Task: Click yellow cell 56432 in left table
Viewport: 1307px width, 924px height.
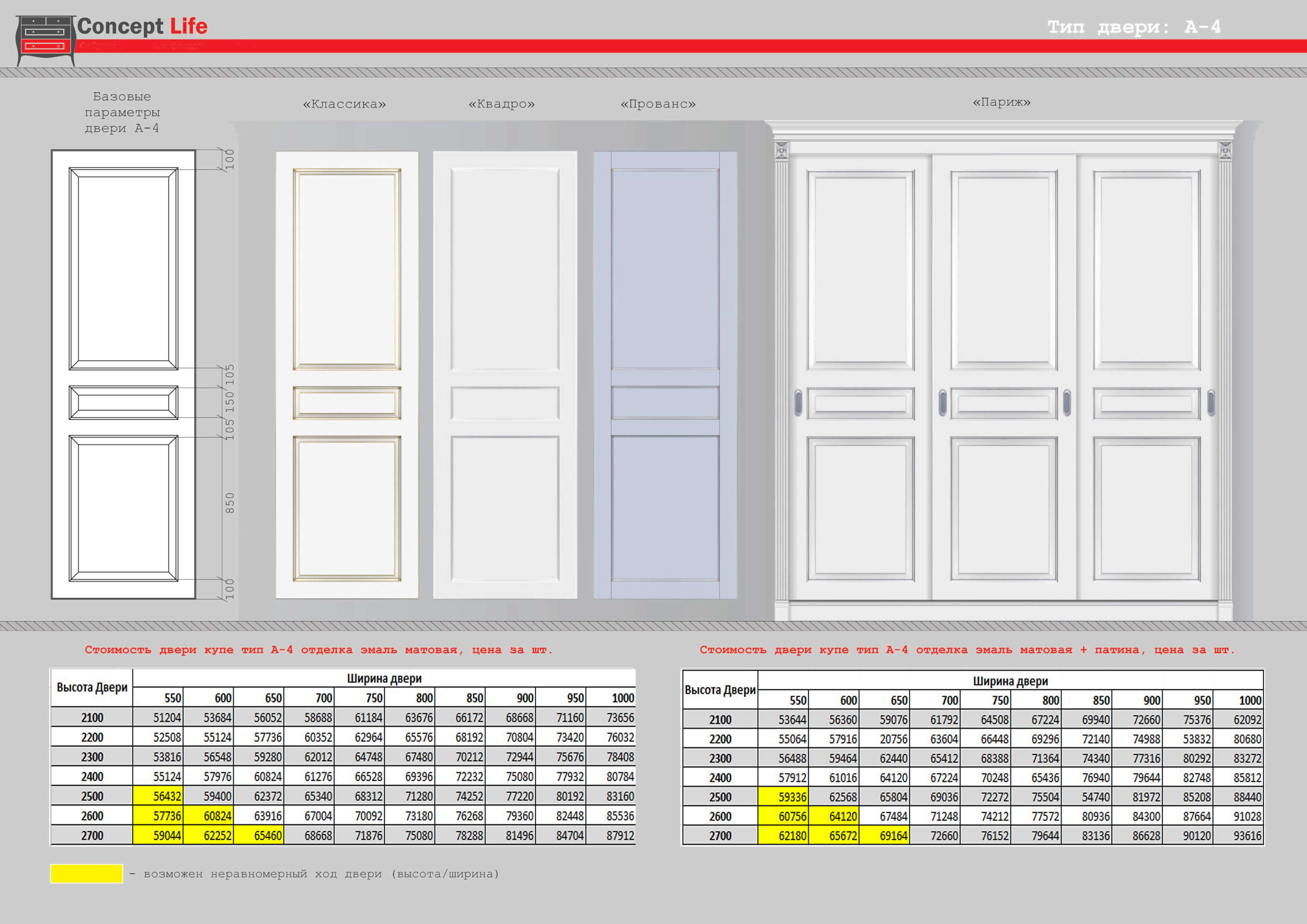Action: point(158,796)
